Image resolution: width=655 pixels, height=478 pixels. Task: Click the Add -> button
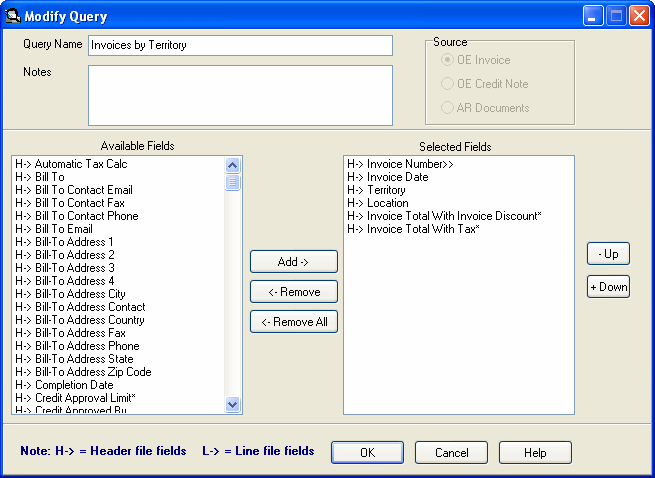[294, 262]
